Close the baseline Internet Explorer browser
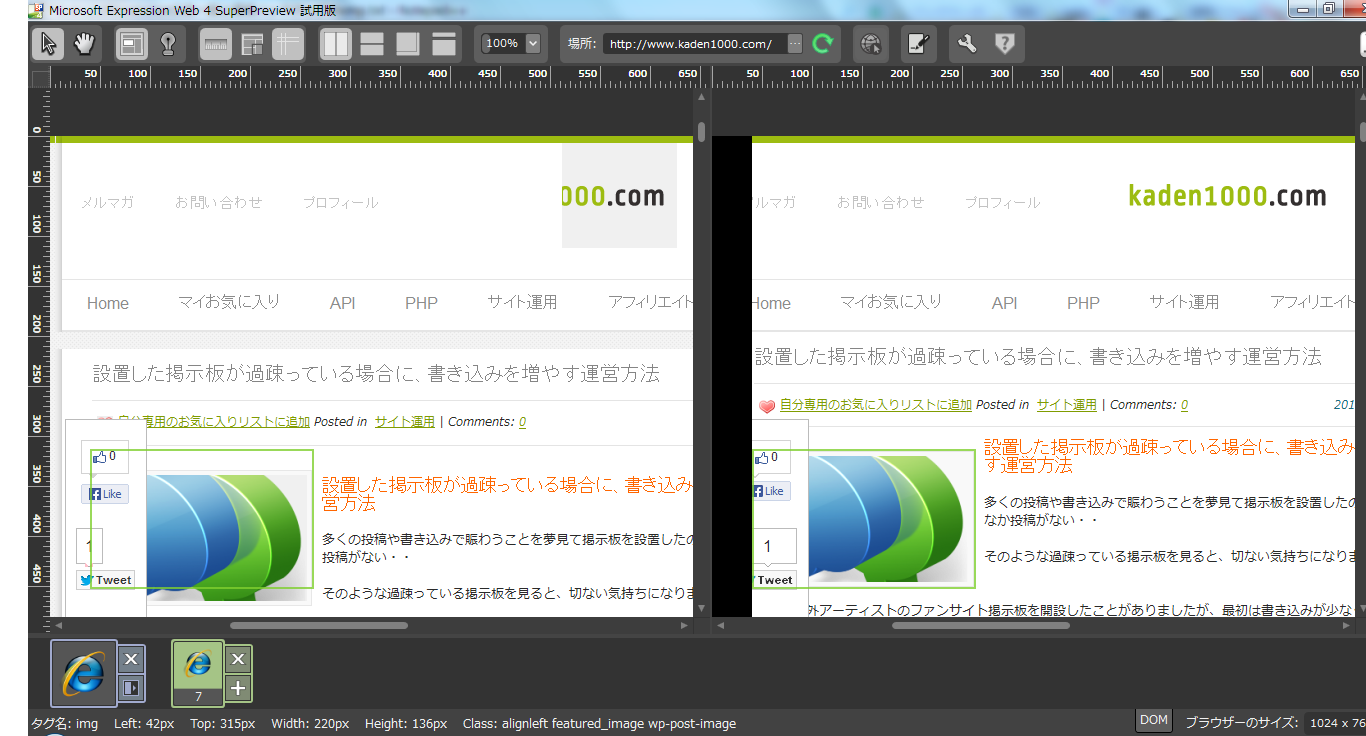The height and width of the screenshot is (736, 1366). pos(132,660)
